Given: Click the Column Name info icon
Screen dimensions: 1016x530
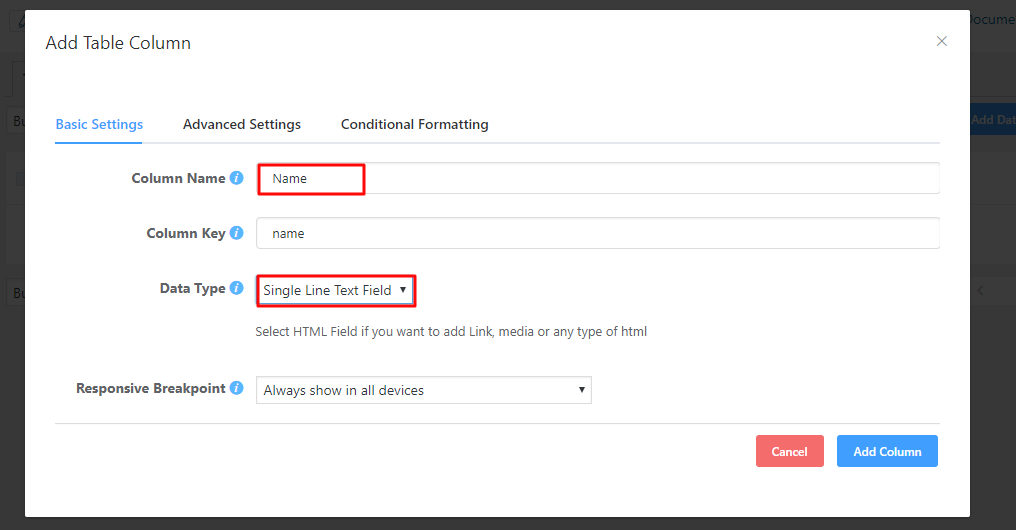Looking at the screenshot, I should [x=237, y=178].
